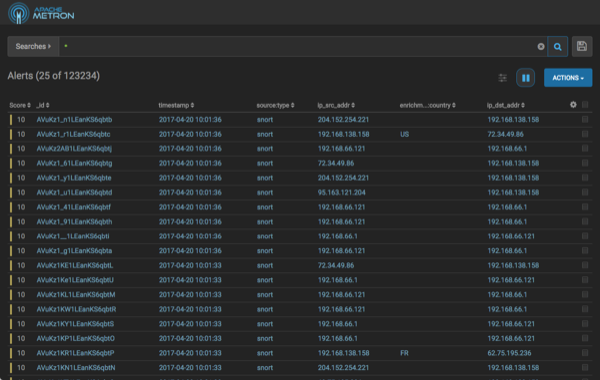Tick the select-all checkbox in table header

click(585, 104)
